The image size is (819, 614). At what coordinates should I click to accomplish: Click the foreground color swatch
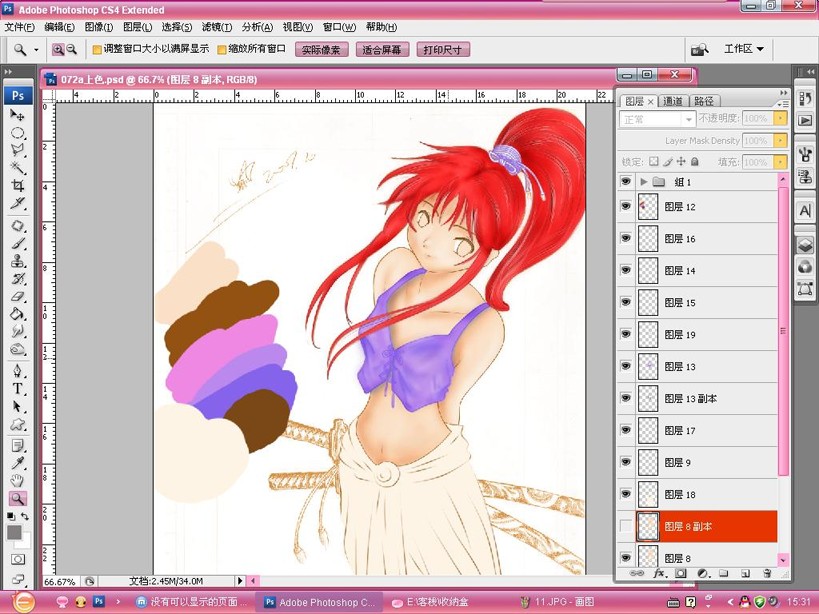pyautogui.click(x=14, y=532)
